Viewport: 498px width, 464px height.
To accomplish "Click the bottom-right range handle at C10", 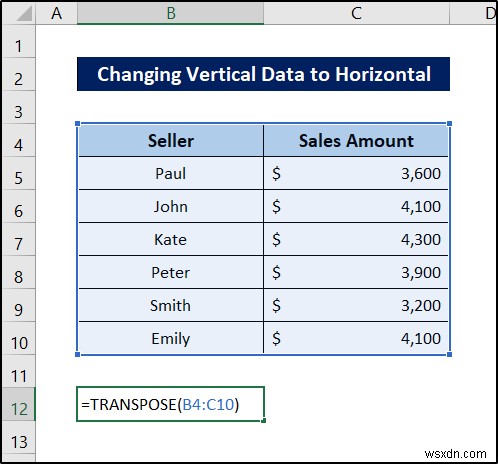I will coord(449,354).
